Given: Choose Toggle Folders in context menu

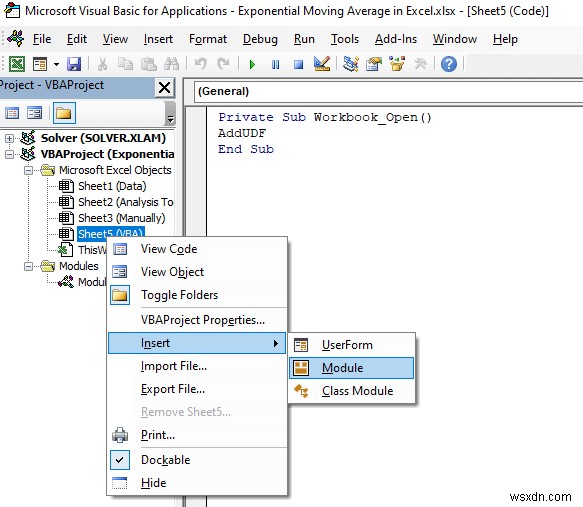Looking at the screenshot, I should pos(197,295).
